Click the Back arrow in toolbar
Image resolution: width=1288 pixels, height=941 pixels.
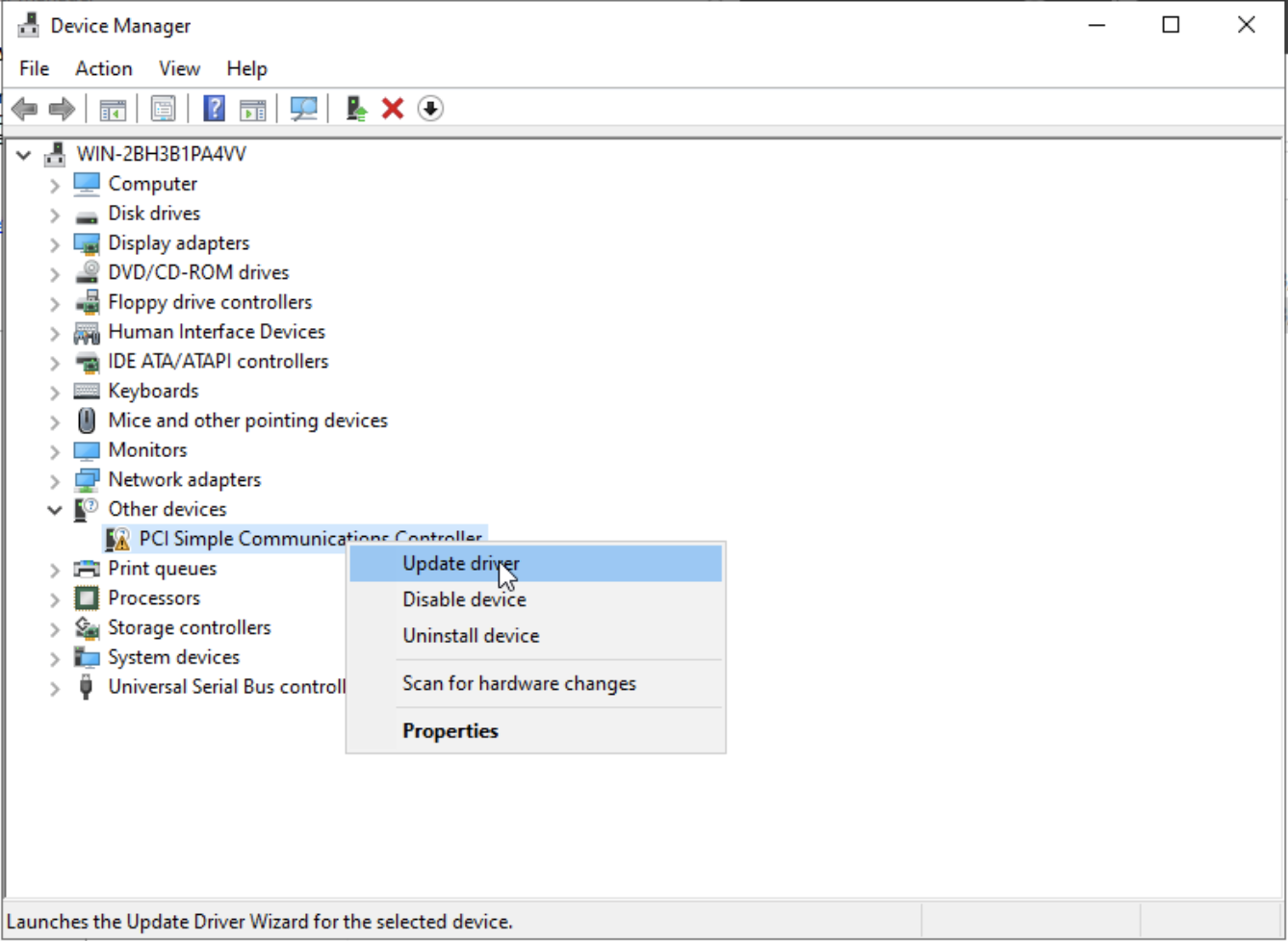[25, 109]
